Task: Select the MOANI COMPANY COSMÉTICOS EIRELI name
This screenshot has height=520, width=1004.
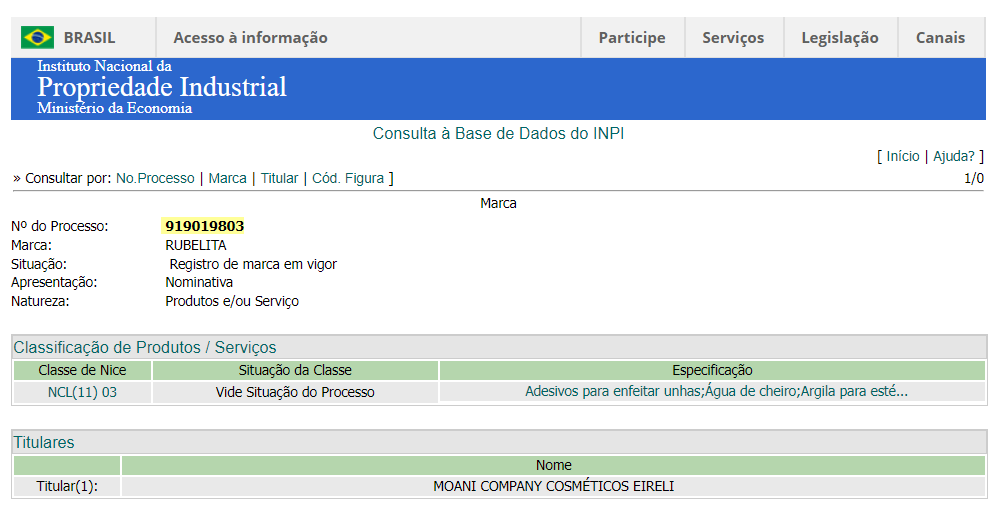Action: click(553, 487)
